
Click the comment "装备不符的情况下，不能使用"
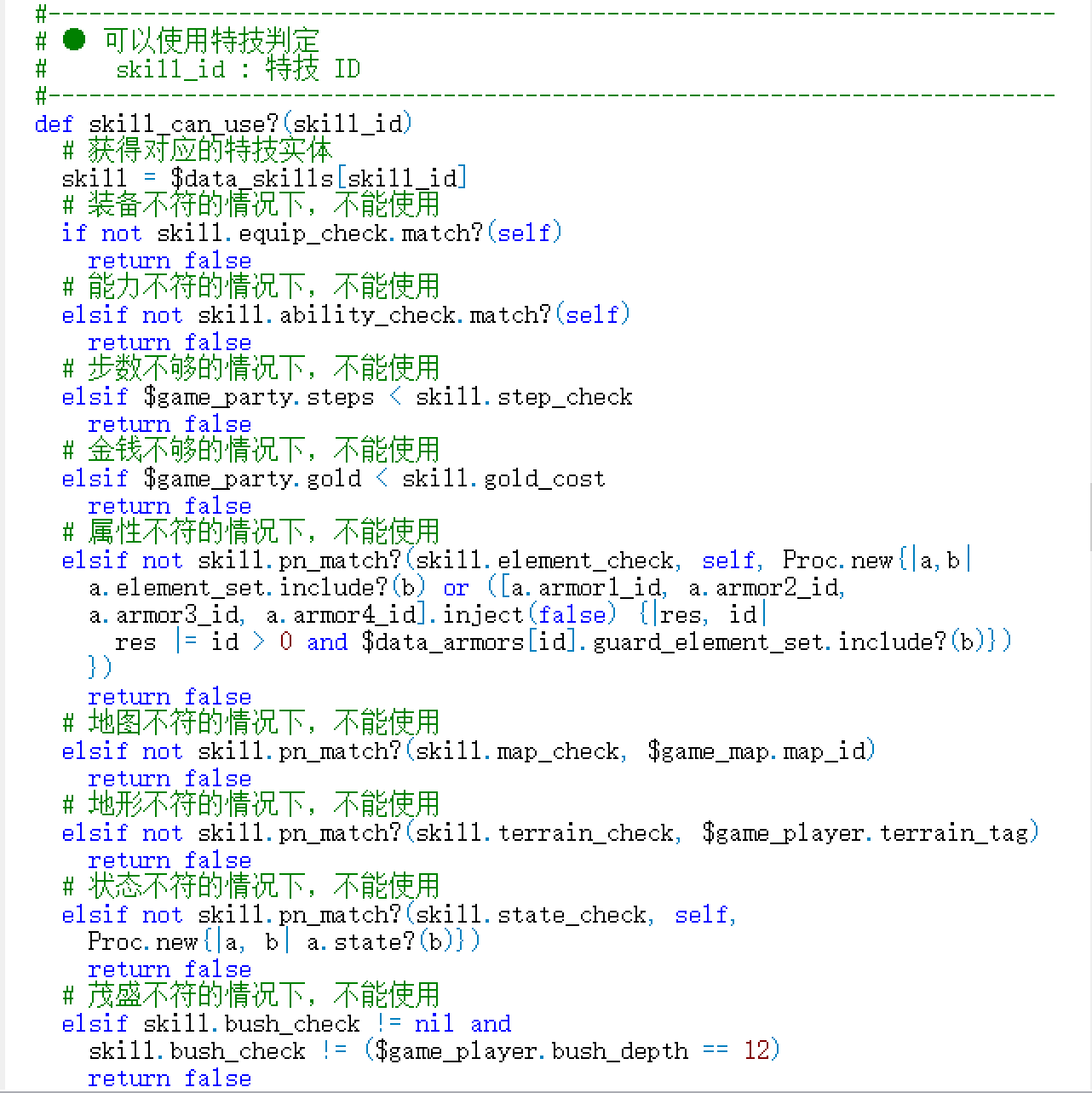pos(264,204)
